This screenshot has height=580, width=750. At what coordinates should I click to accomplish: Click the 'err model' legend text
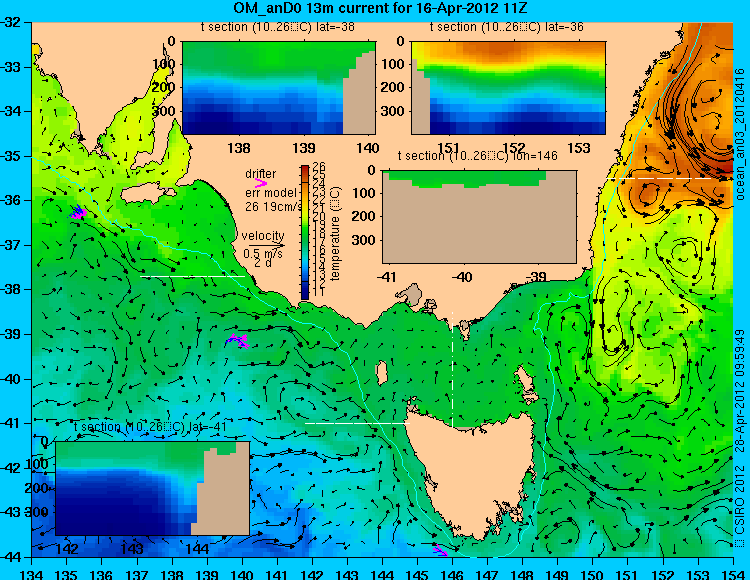click(271, 193)
